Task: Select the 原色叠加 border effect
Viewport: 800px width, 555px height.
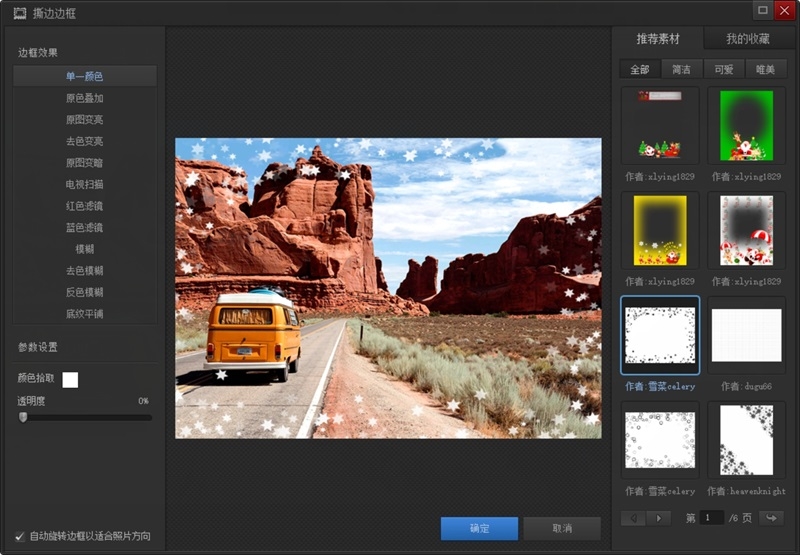Action: point(85,98)
